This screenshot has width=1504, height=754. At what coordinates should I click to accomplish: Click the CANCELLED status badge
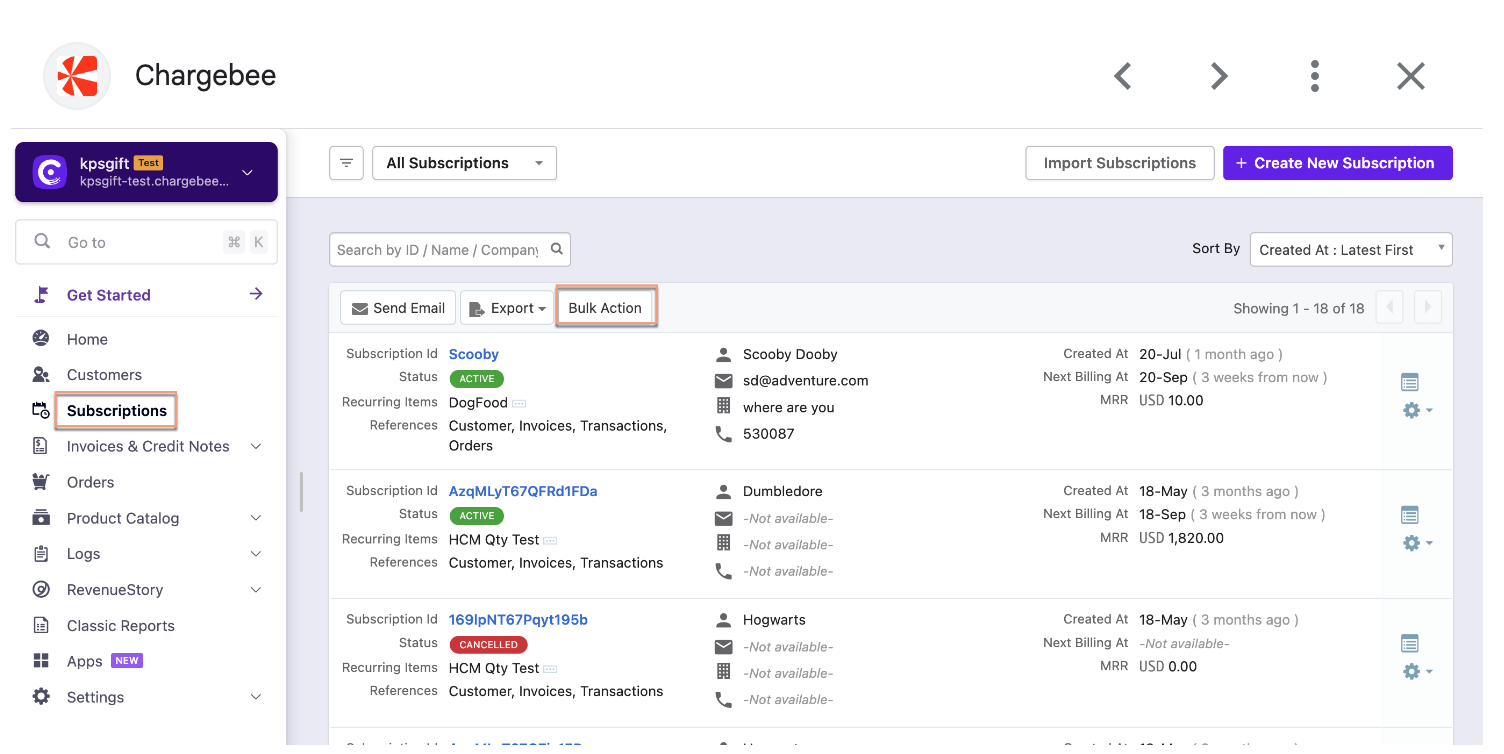tap(488, 645)
